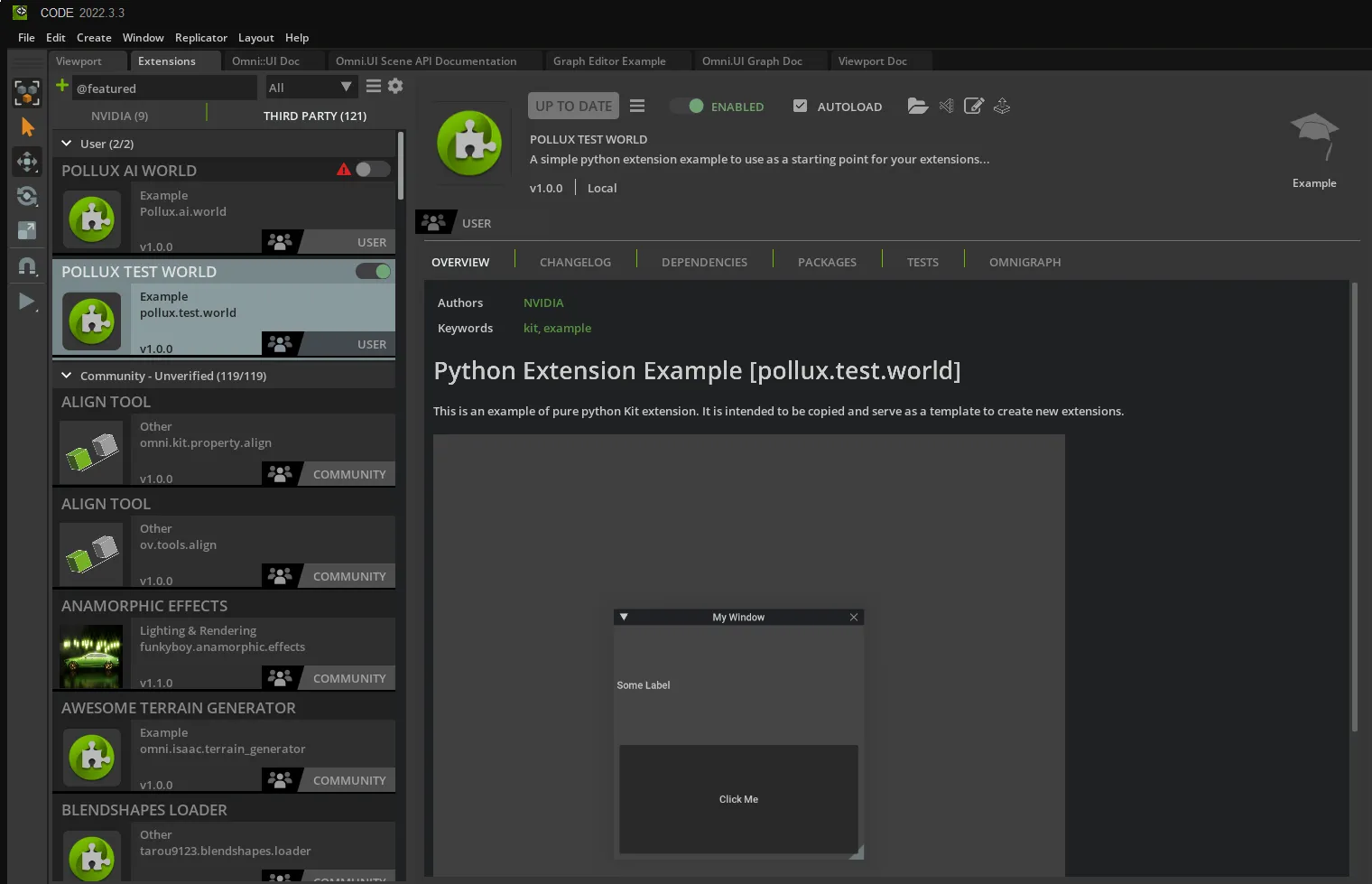The image size is (1372, 884).
Task: Open the Create menu
Action: pos(94,38)
